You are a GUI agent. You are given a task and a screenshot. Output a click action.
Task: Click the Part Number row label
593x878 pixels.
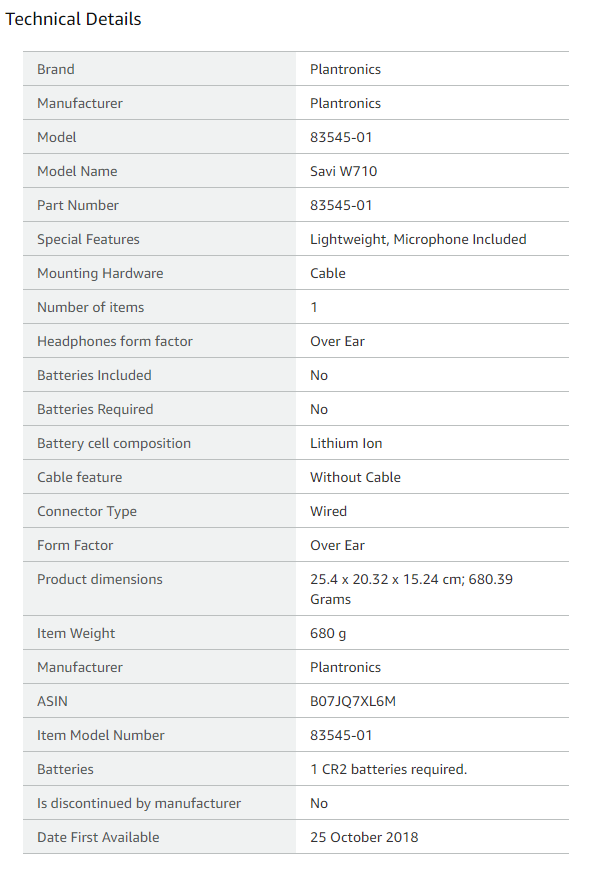[x=78, y=206]
